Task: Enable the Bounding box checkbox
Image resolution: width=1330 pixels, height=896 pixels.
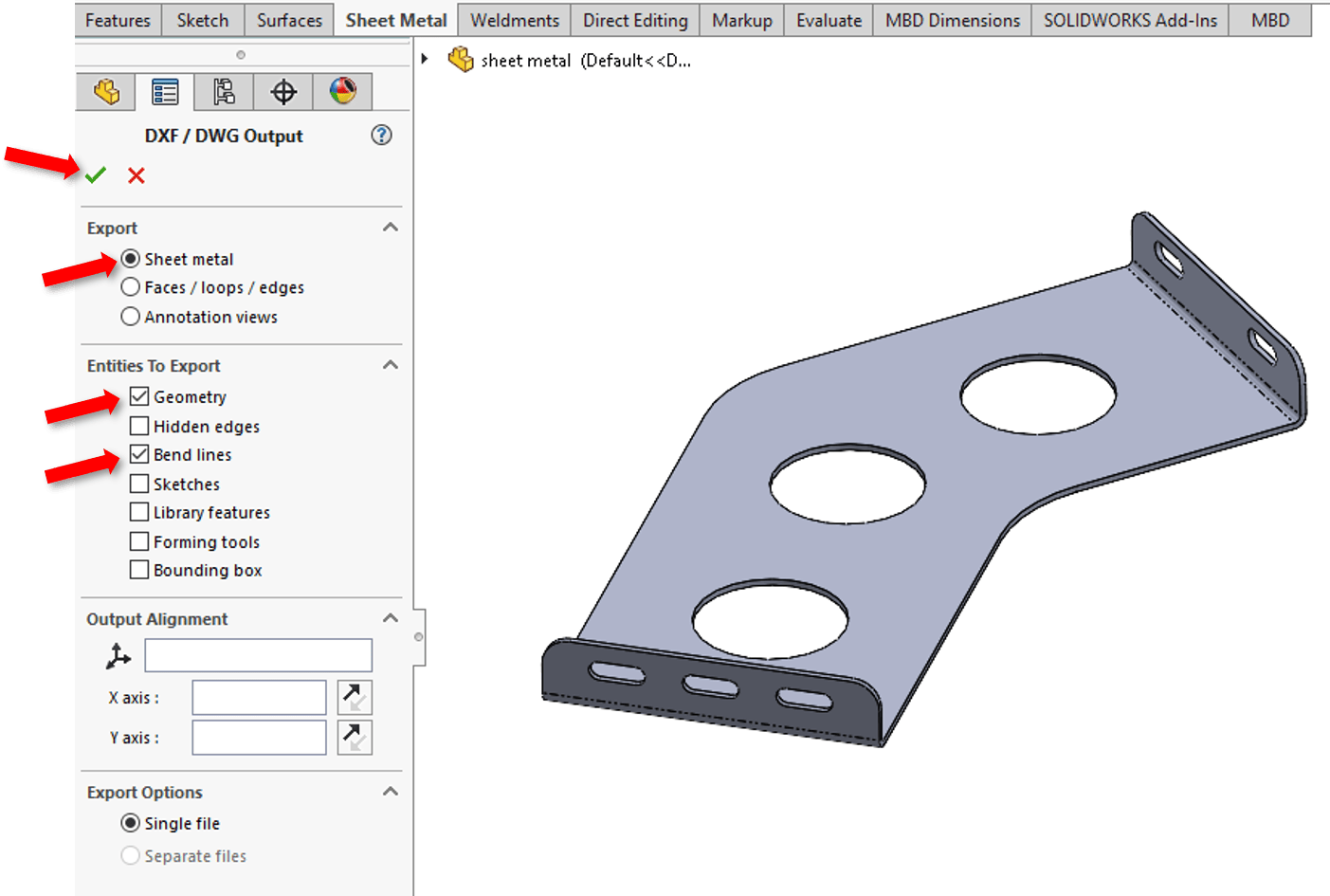Action: (x=137, y=569)
